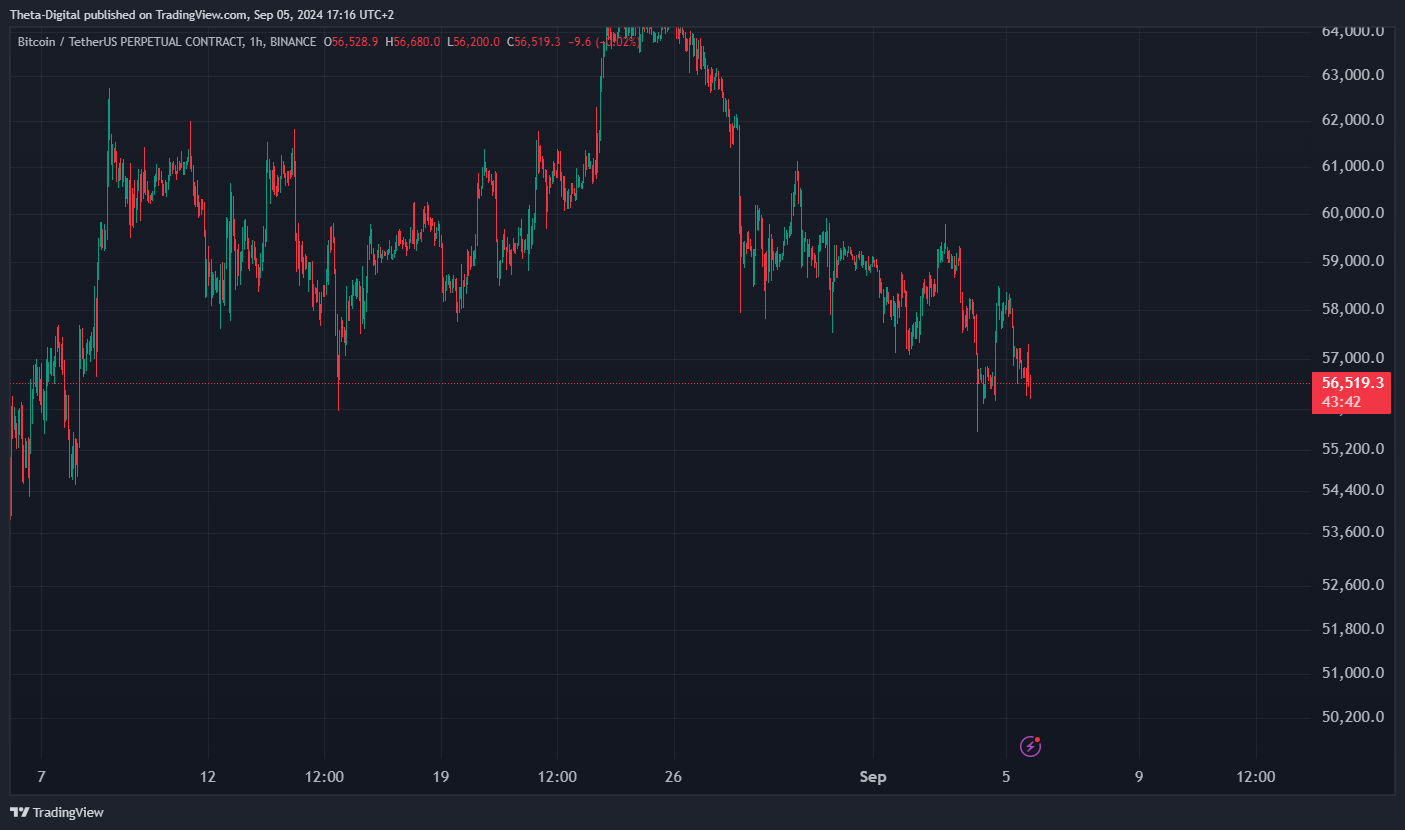Click the 19 date label on time axis

tap(441, 777)
